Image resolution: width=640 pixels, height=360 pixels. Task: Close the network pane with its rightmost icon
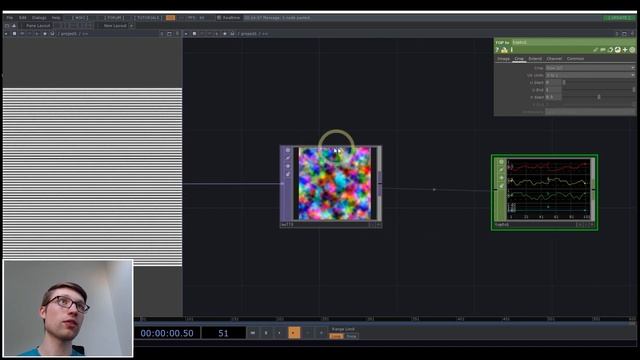coord(633,34)
